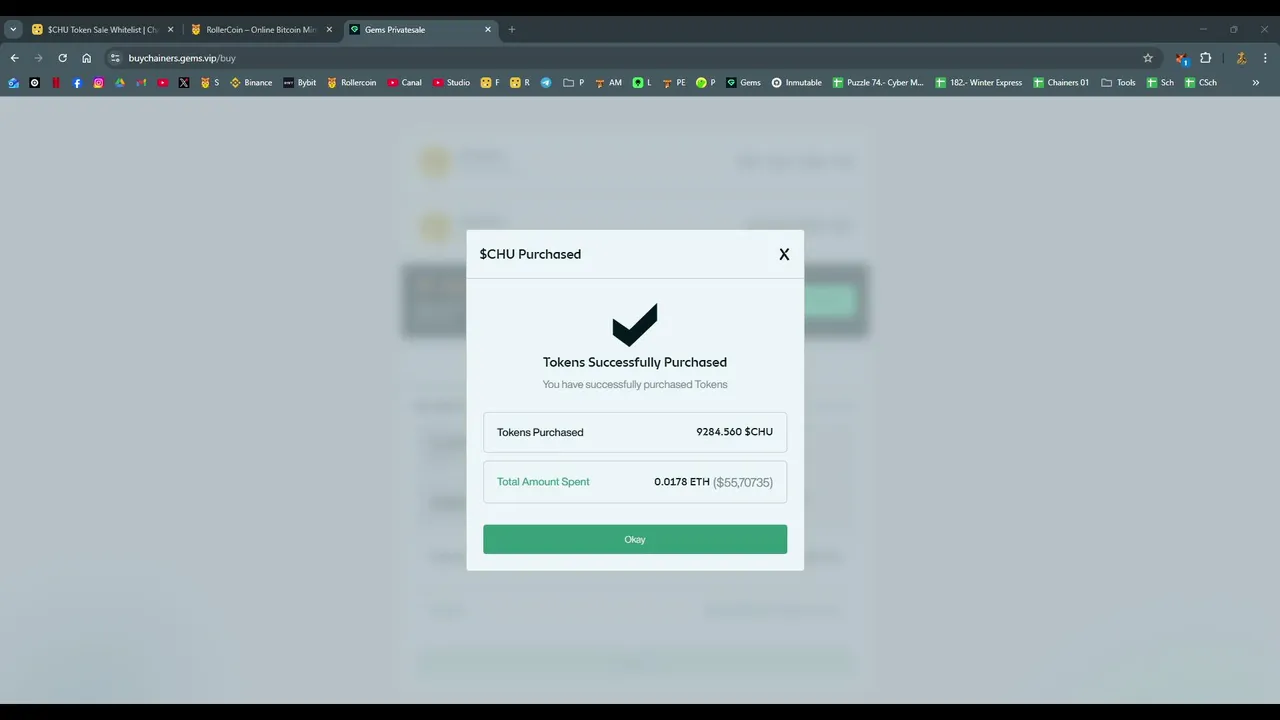Click the Total Amount Spent label
This screenshot has width=1280, height=720.
click(x=543, y=482)
